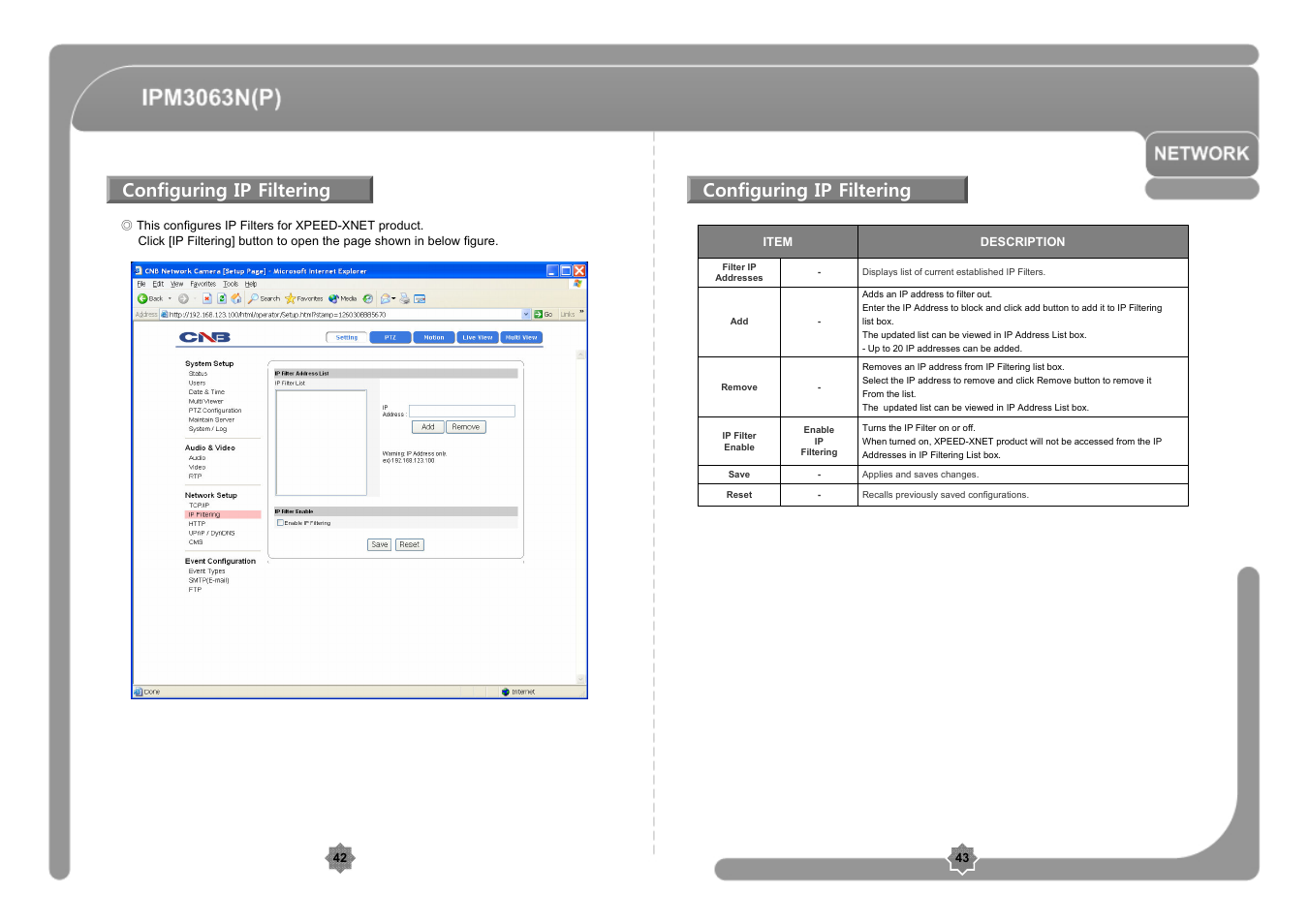
Task: Click the green Refresh icon
Action: point(221,298)
